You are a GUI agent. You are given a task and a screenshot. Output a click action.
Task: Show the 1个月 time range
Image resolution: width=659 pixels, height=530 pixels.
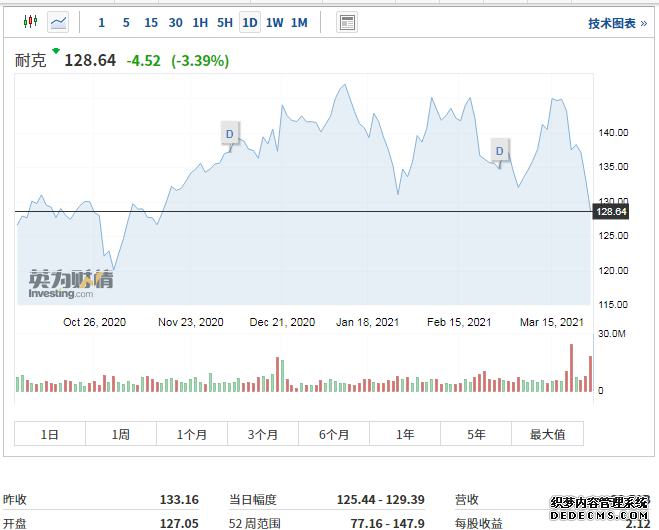click(192, 434)
